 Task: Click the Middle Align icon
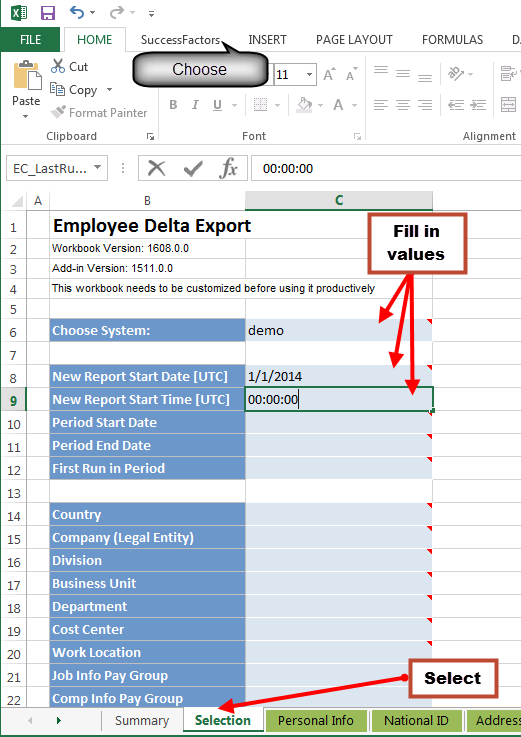(403, 73)
